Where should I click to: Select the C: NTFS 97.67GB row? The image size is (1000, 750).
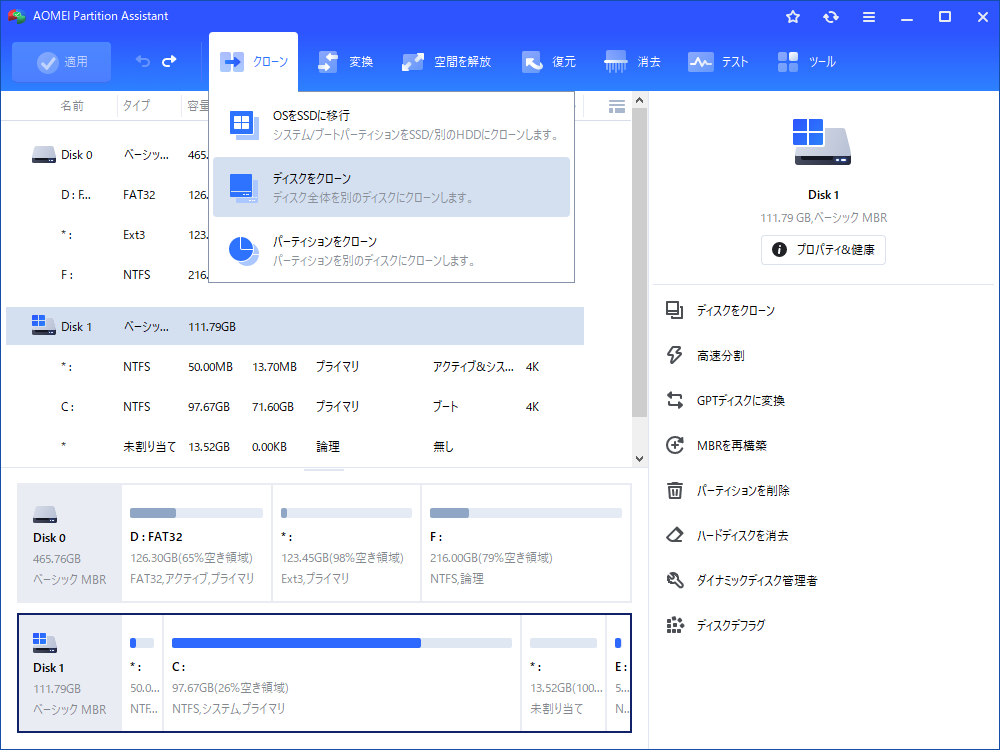tap(295, 407)
